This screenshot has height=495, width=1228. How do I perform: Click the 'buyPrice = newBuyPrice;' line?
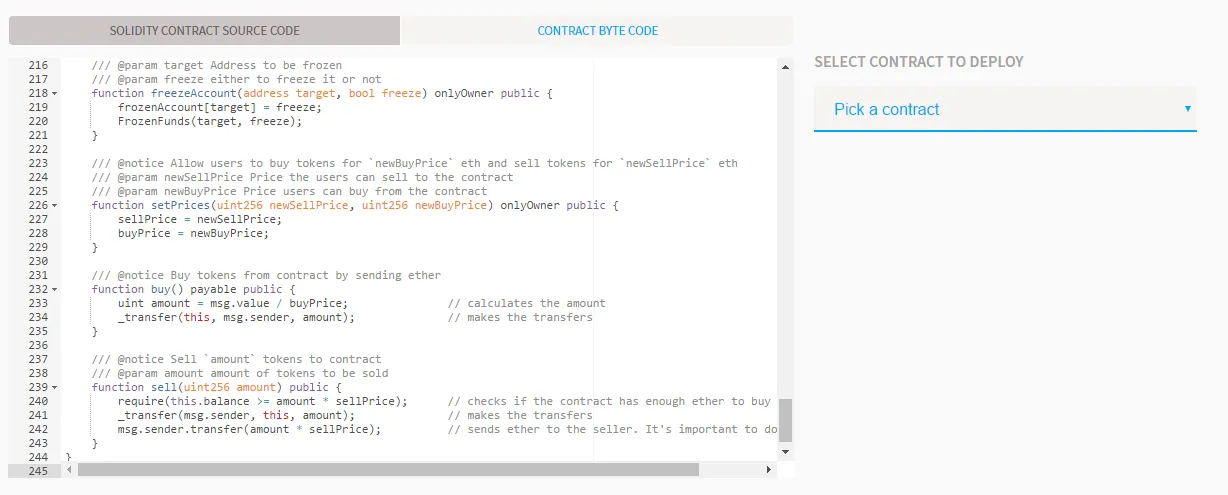(x=193, y=233)
